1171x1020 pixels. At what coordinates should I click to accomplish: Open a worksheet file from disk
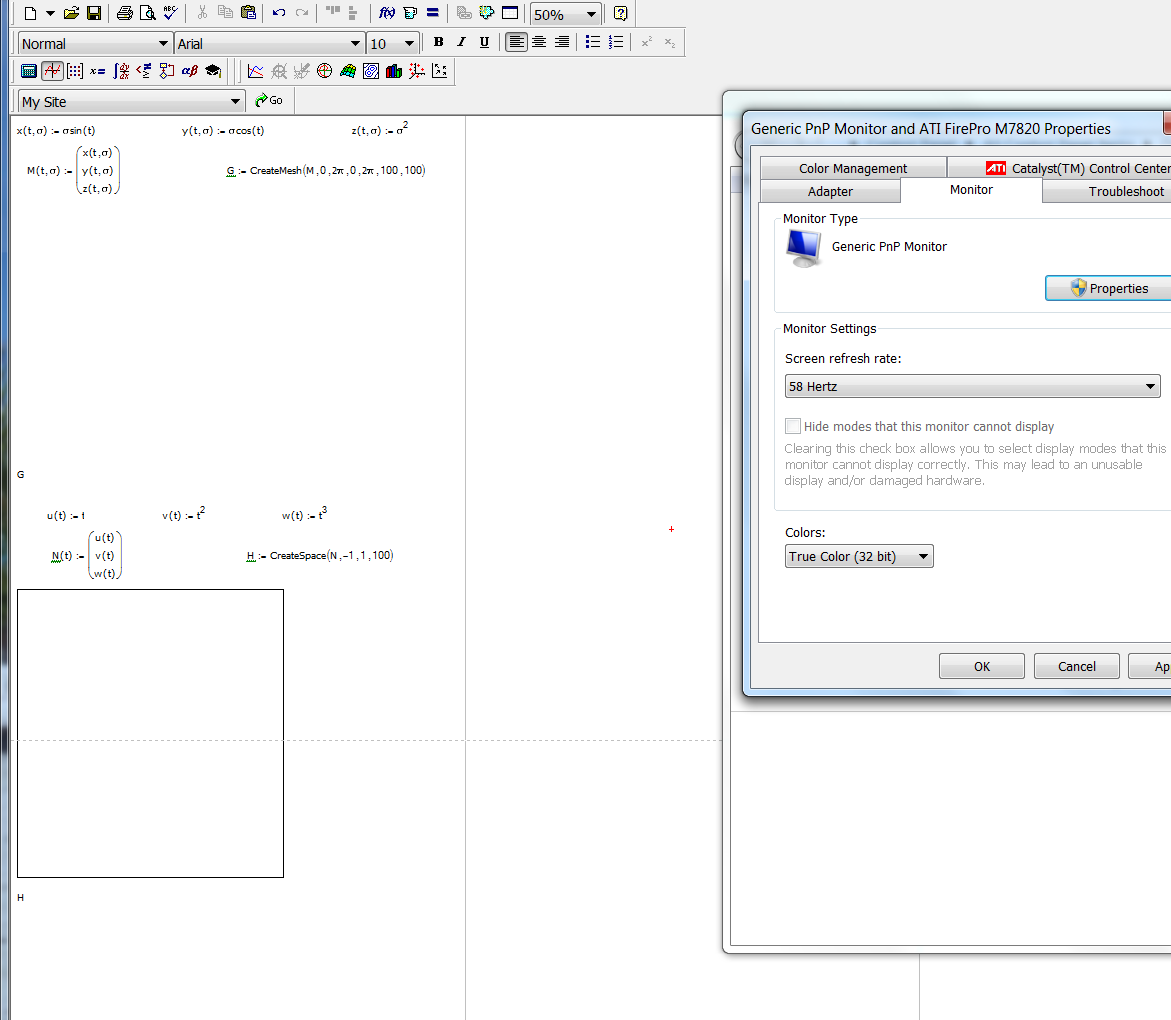click(71, 13)
